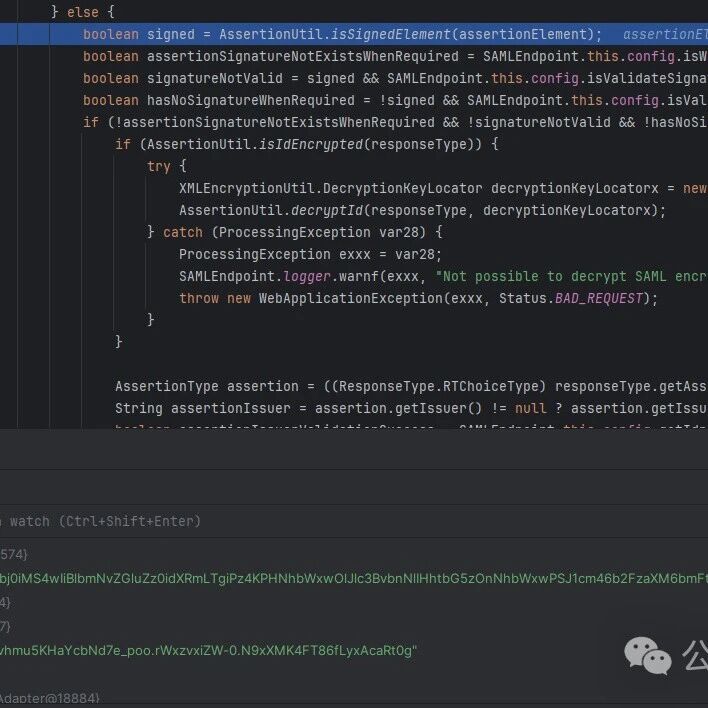This screenshot has width=708, height=708.
Task: Click variable assertionSignatureNotExistsWhenRequired in its declaration
Action: coord(303,56)
